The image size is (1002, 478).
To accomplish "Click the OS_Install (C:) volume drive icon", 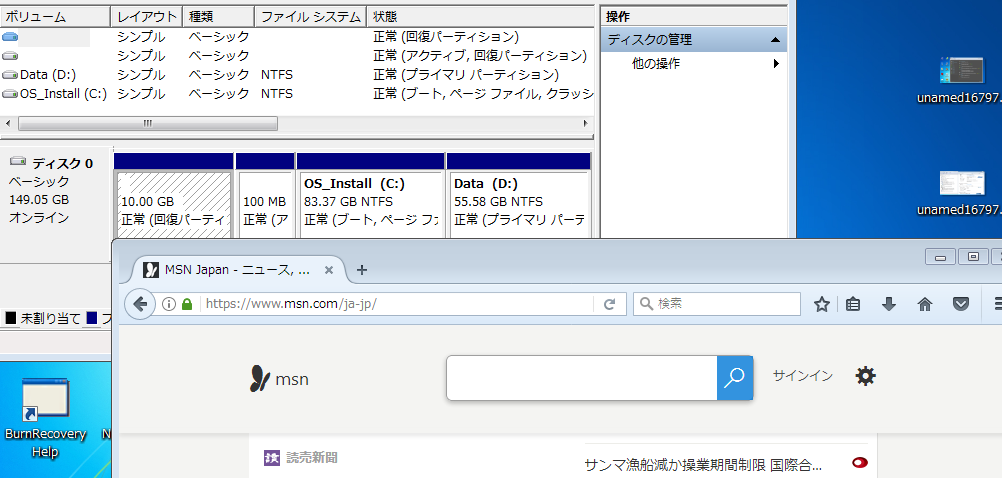I will (10, 94).
